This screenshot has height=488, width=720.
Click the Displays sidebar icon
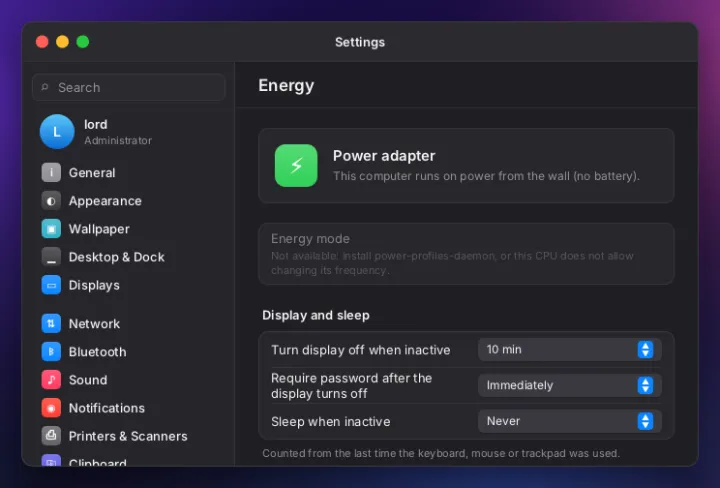click(x=51, y=285)
